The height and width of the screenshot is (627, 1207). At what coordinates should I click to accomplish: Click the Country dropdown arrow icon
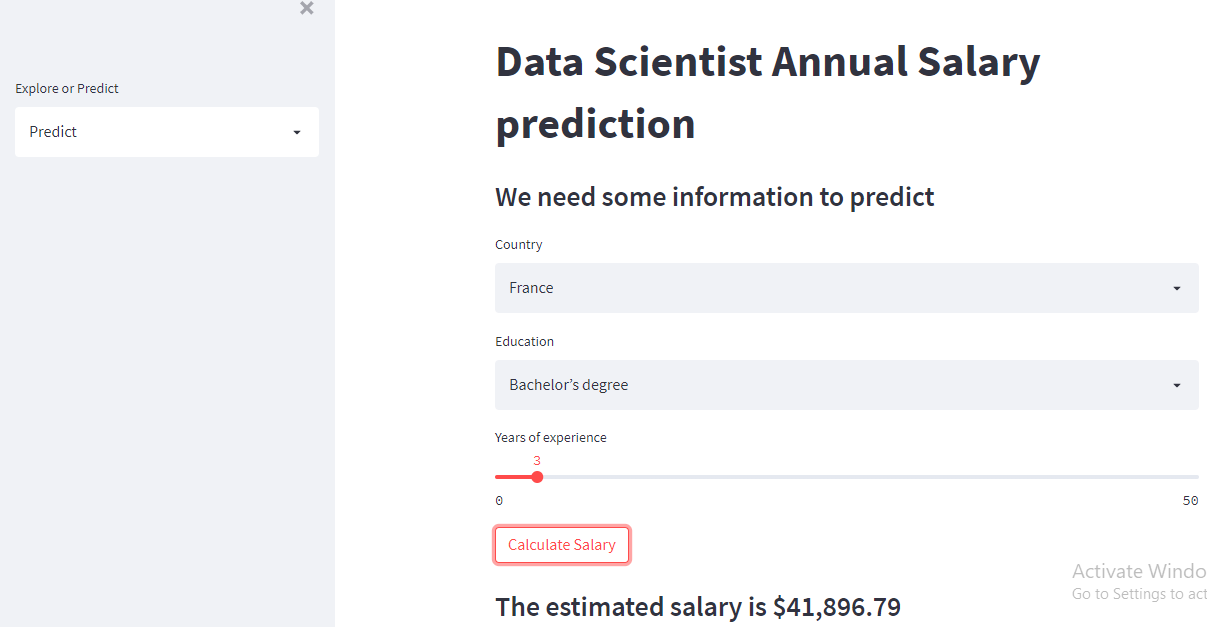pyautogui.click(x=1177, y=287)
